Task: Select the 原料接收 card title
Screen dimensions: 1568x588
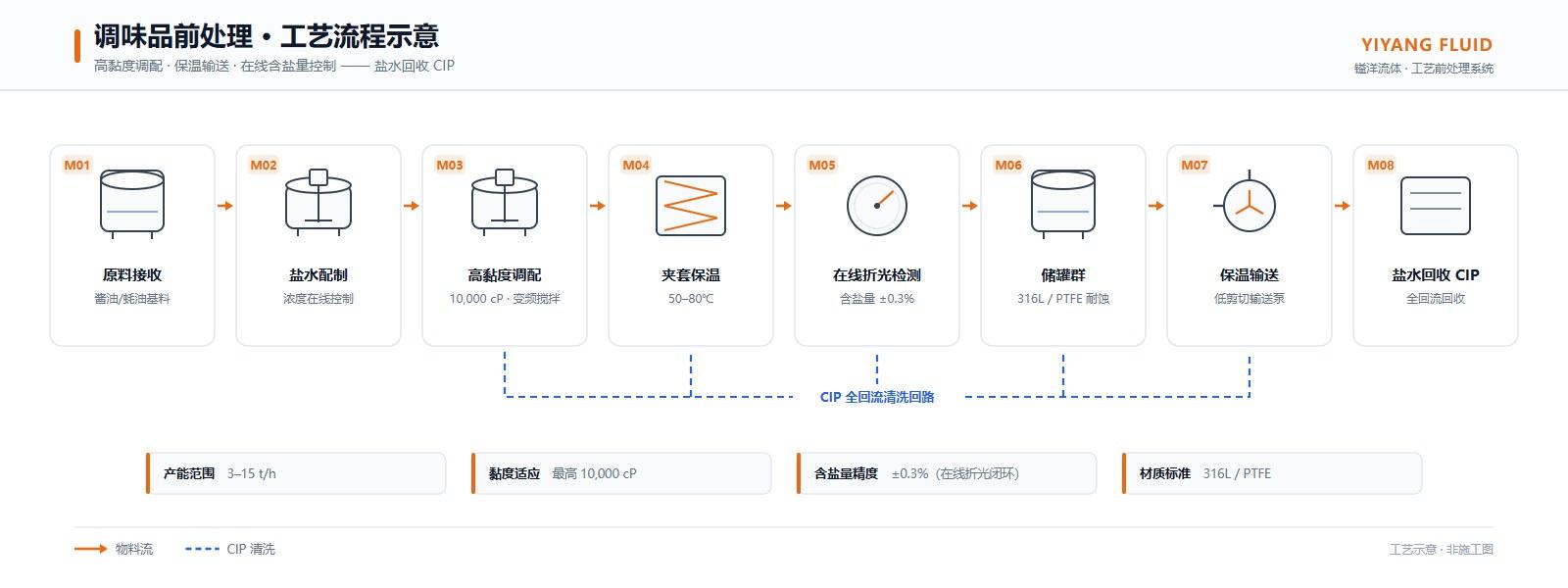Action: coord(132,275)
